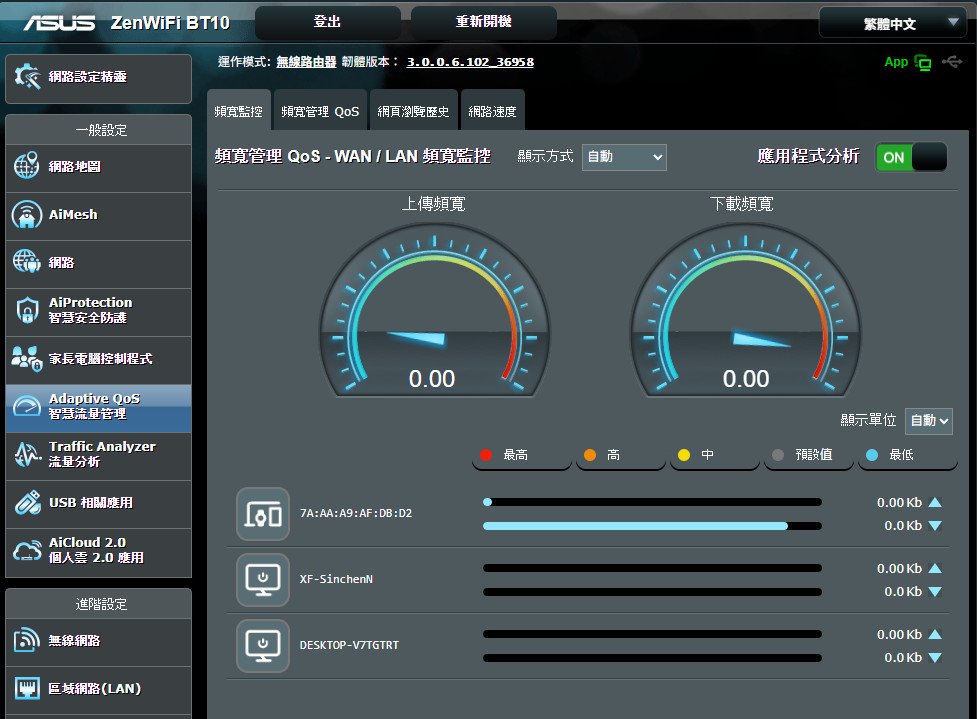Viewport: 977px width, 719px height.
Task: Click the green App device icon
Action: pos(923,62)
